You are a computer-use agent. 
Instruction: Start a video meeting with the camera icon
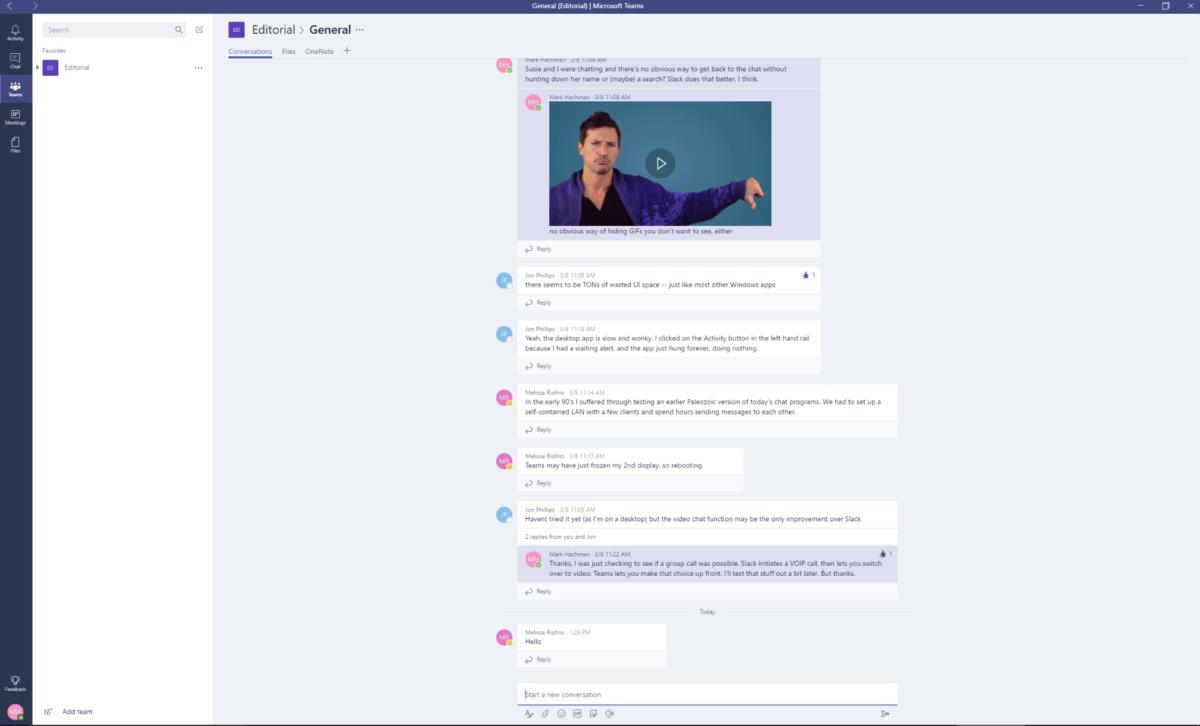[x=609, y=713]
